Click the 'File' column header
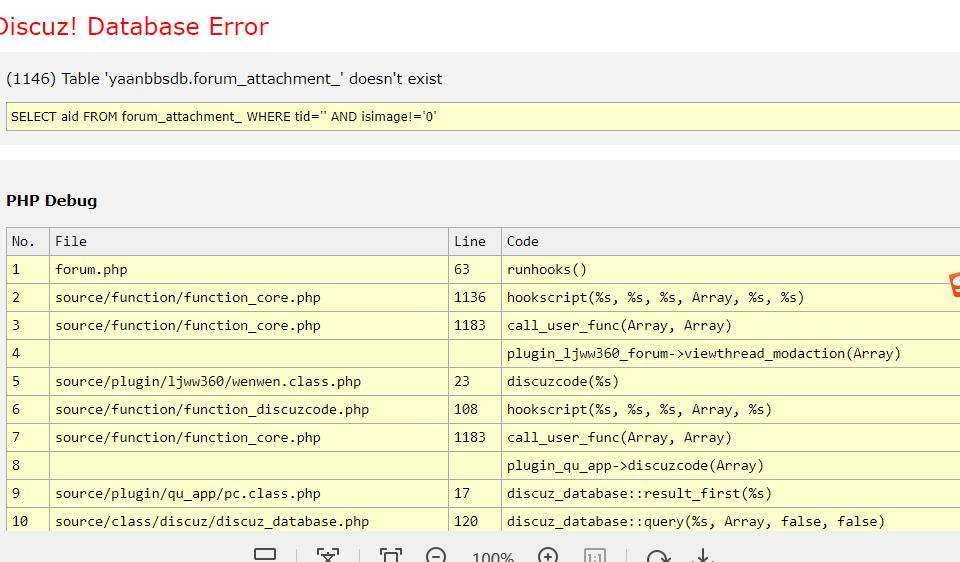Screen dimensions: 960x562 [x=249, y=241]
